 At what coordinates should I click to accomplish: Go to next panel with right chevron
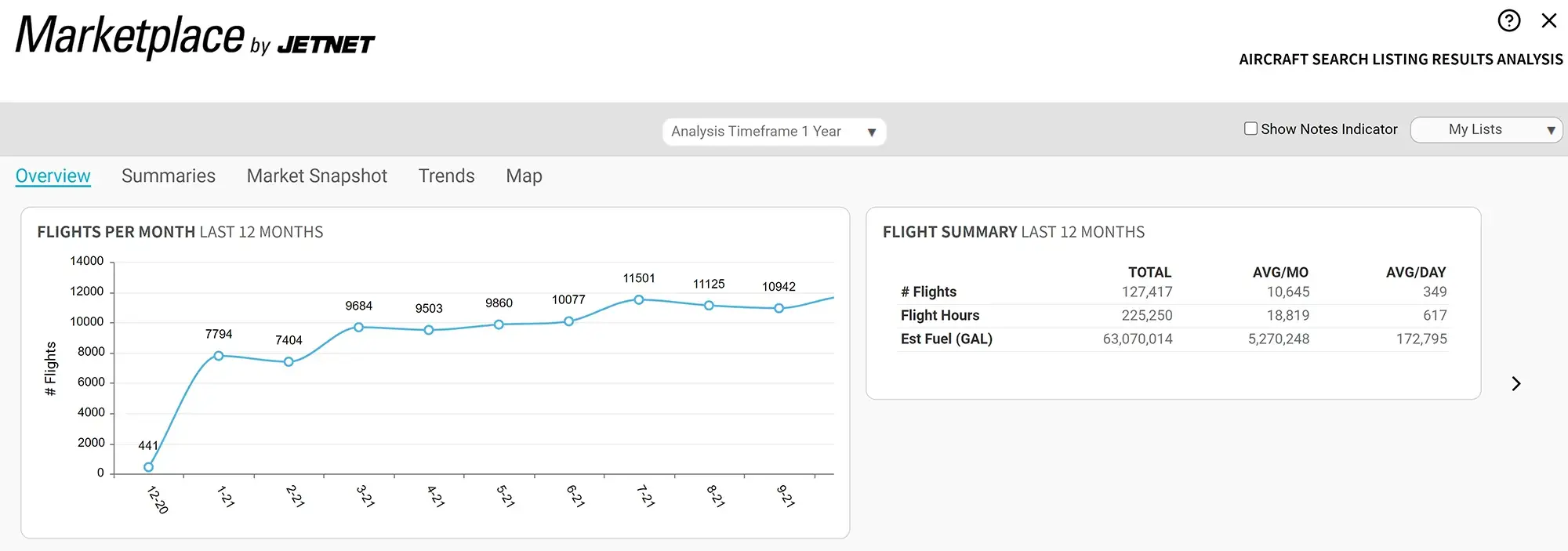[x=1515, y=383]
